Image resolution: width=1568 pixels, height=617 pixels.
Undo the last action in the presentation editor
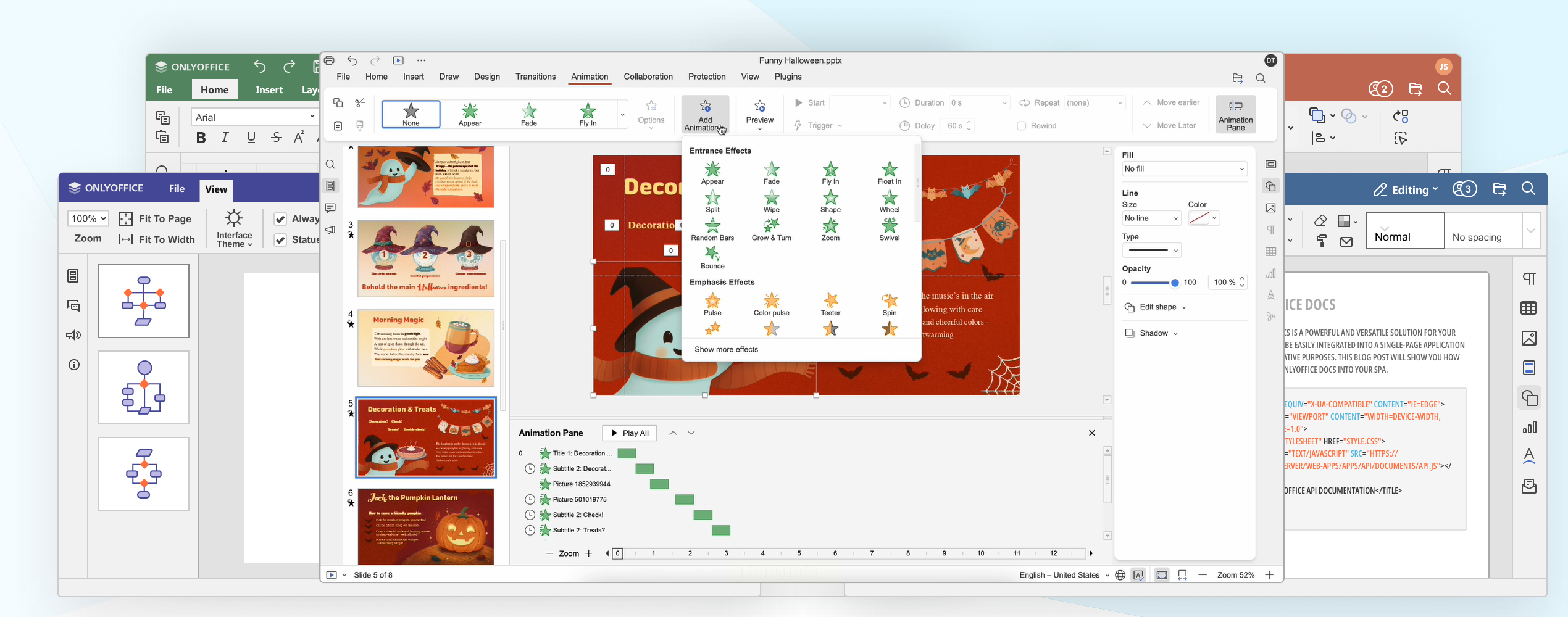[352, 60]
